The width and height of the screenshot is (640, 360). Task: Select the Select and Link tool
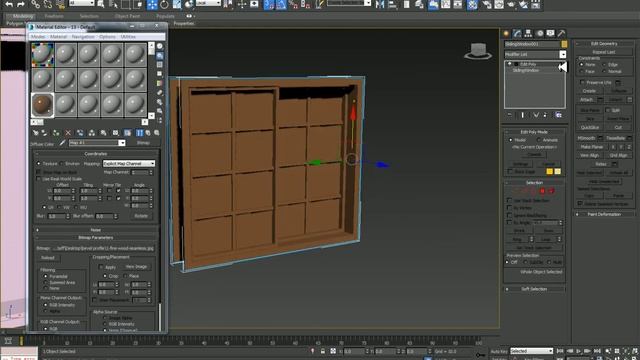pyautogui.click(x=36, y=4)
